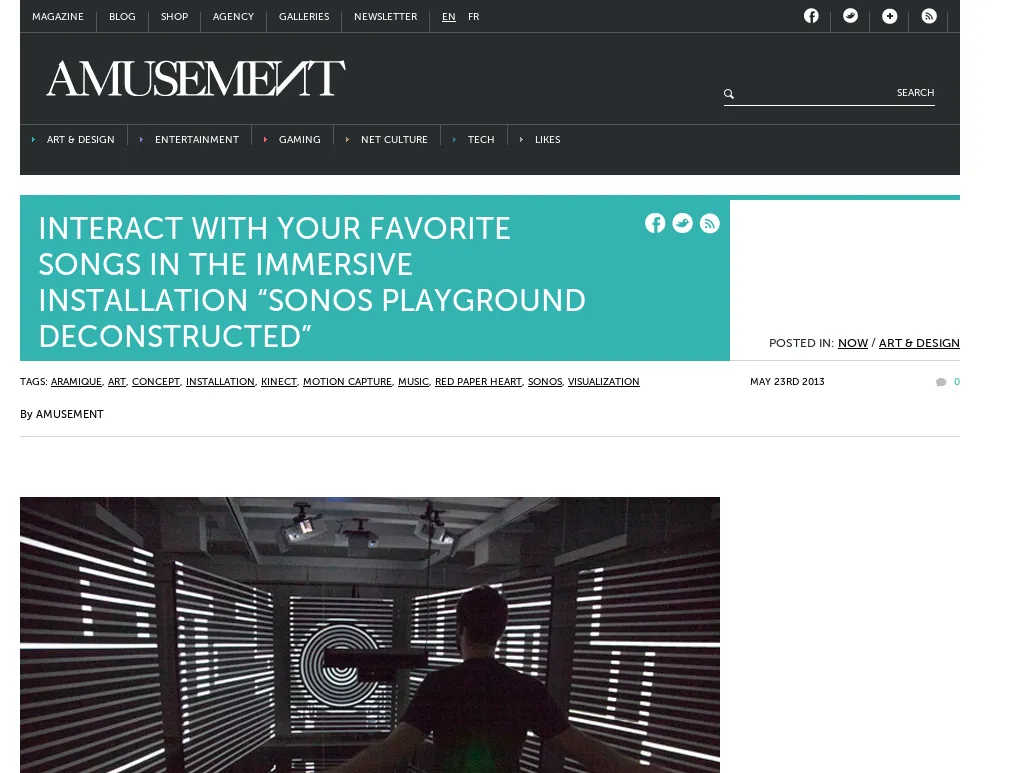Click the article headline text
1030x773 pixels.
[x=312, y=282]
